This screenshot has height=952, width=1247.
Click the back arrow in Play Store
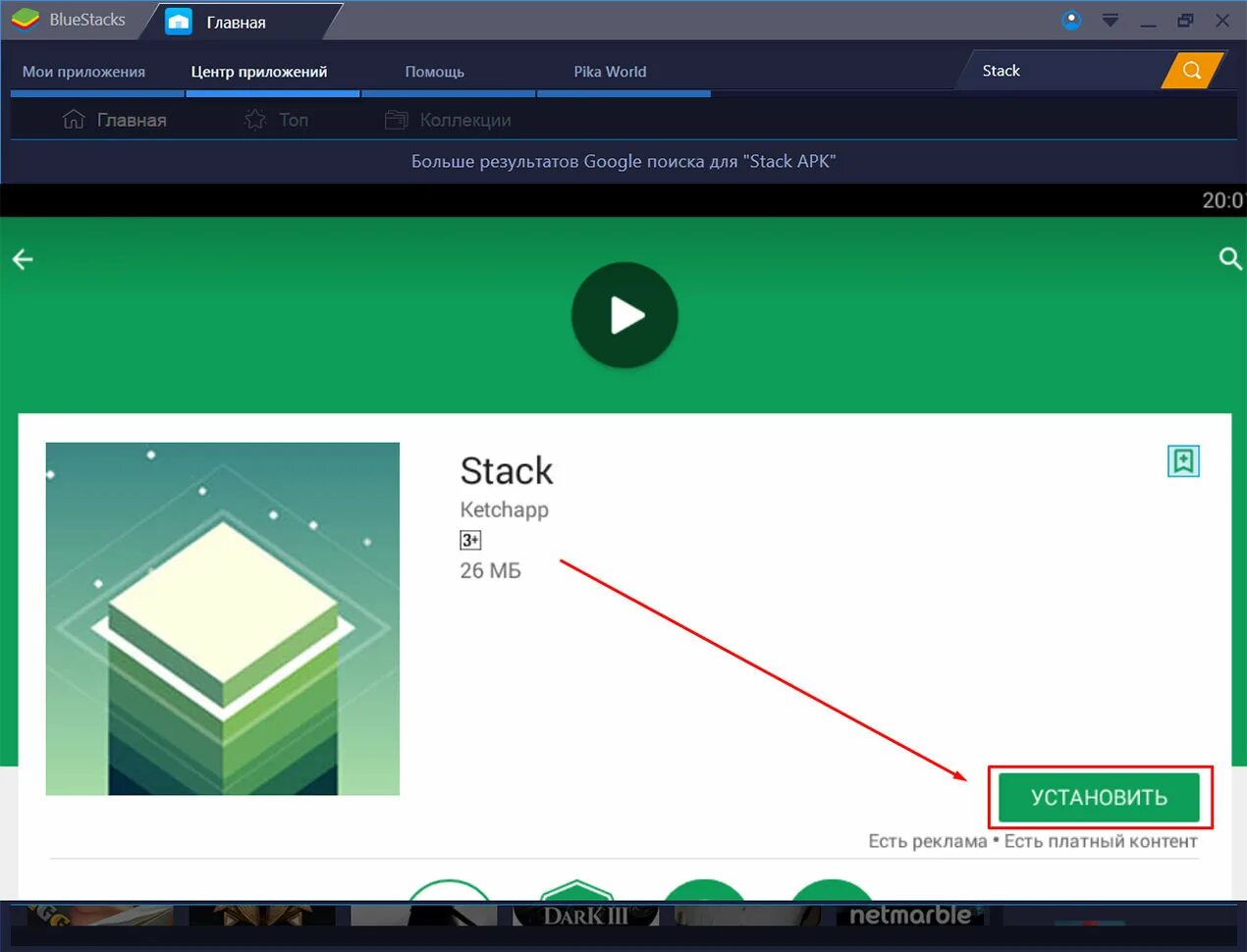click(23, 259)
